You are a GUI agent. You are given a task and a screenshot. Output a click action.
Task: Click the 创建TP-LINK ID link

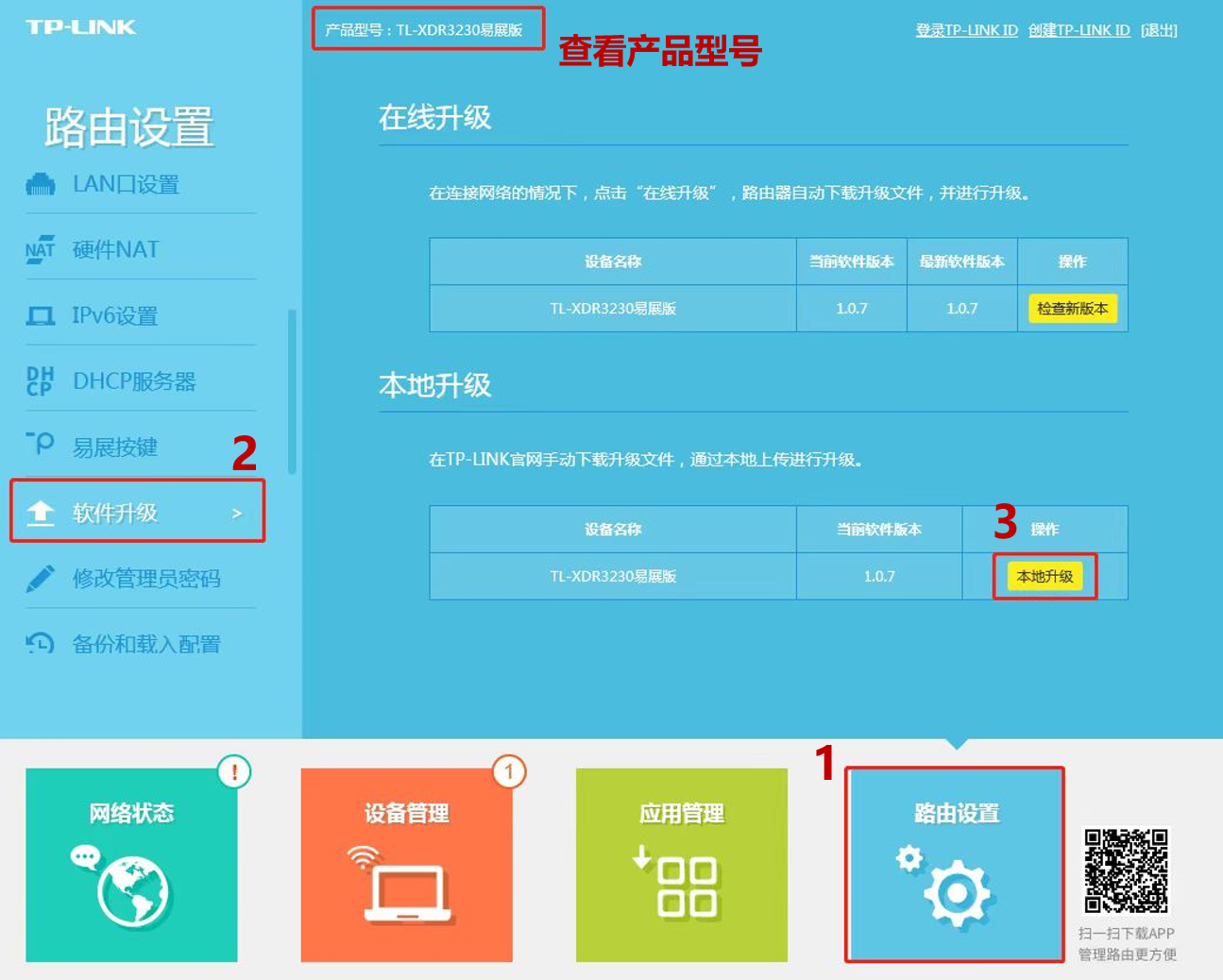tap(1079, 30)
